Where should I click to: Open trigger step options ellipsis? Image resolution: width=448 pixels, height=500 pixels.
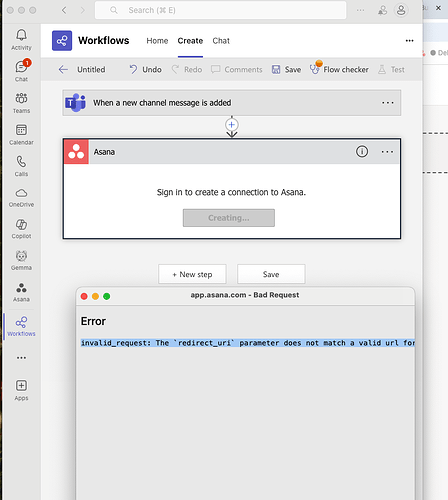coord(388,103)
